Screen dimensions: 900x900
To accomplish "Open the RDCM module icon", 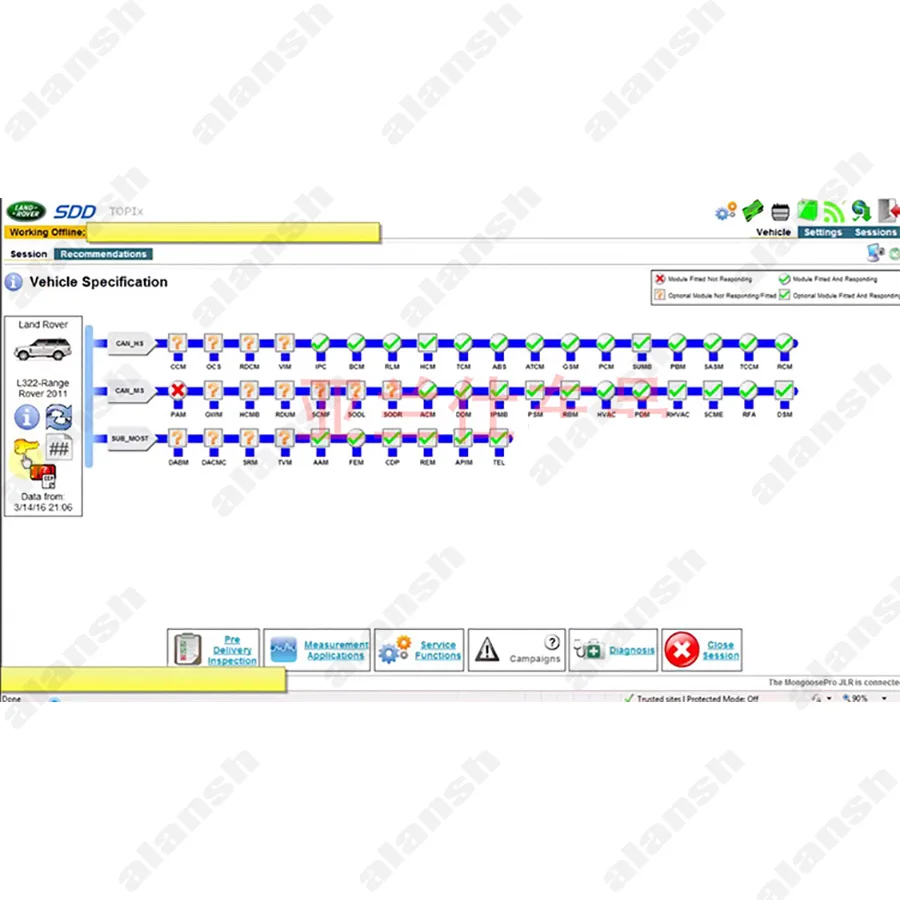I will (x=249, y=343).
